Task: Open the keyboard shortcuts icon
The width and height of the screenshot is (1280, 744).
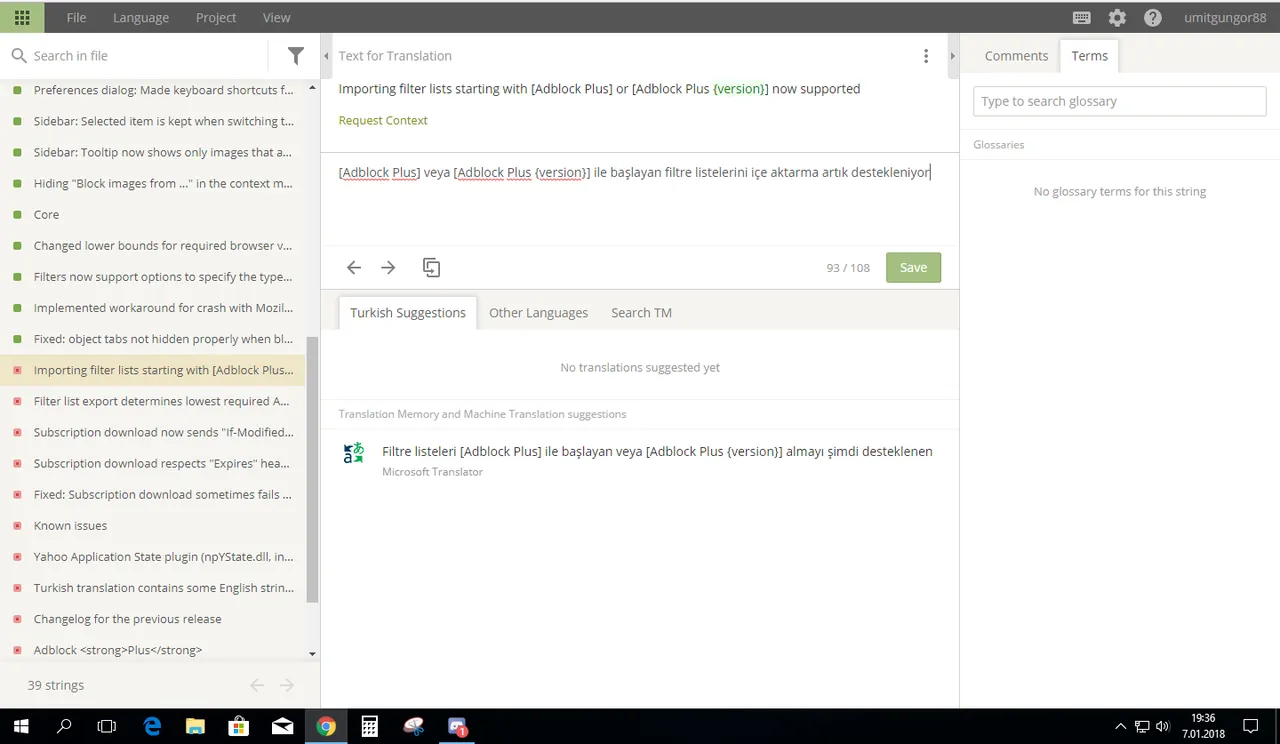Action: click(x=1081, y=18)
